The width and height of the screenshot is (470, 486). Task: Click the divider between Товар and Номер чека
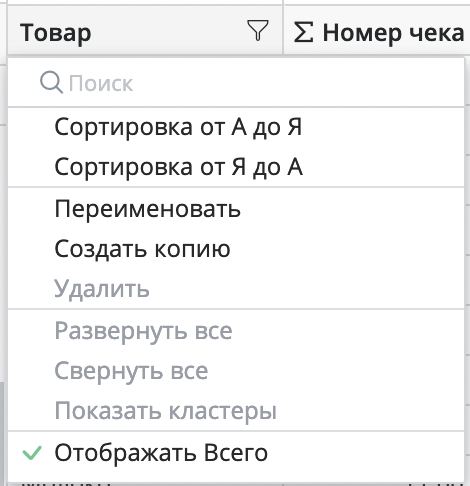click(x=283, y=30)
